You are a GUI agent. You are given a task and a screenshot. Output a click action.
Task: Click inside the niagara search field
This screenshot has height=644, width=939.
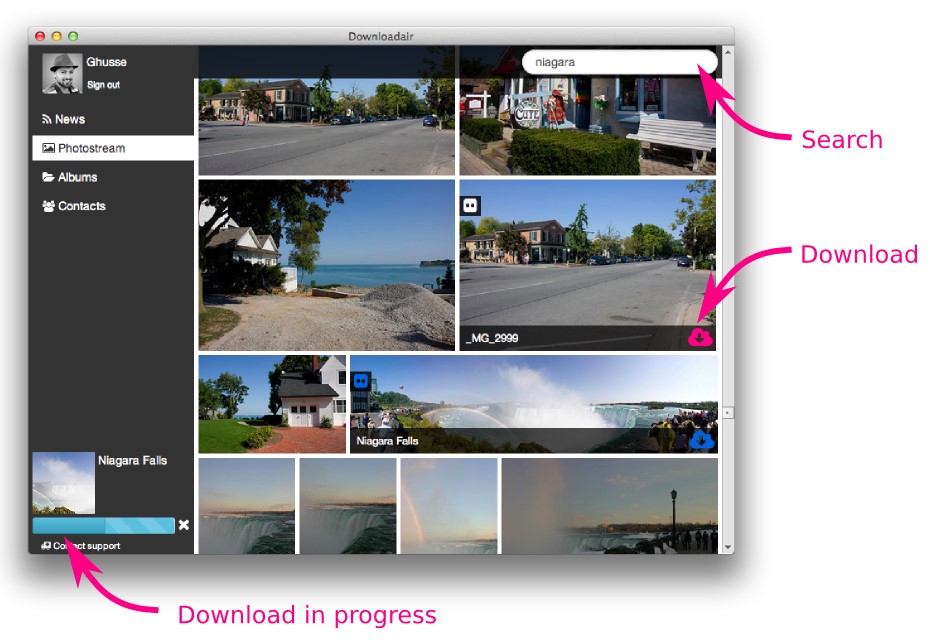click(x=618, y=61)
